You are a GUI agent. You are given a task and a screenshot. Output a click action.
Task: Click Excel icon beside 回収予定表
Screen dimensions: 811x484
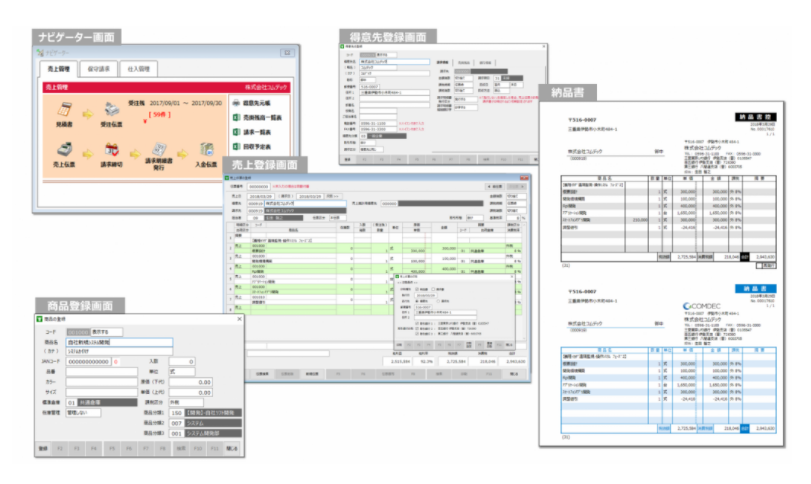tap(236, 147)
